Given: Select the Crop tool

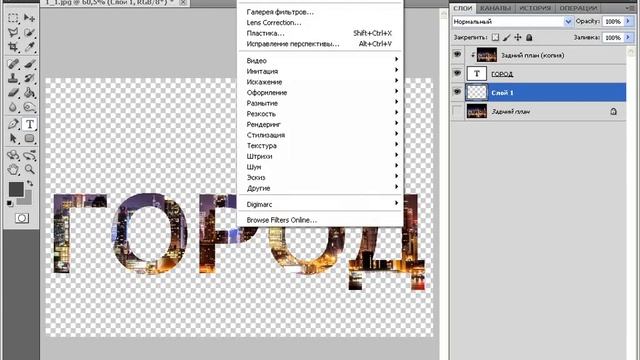Looking at the screenshot, I should pos(13,47).
